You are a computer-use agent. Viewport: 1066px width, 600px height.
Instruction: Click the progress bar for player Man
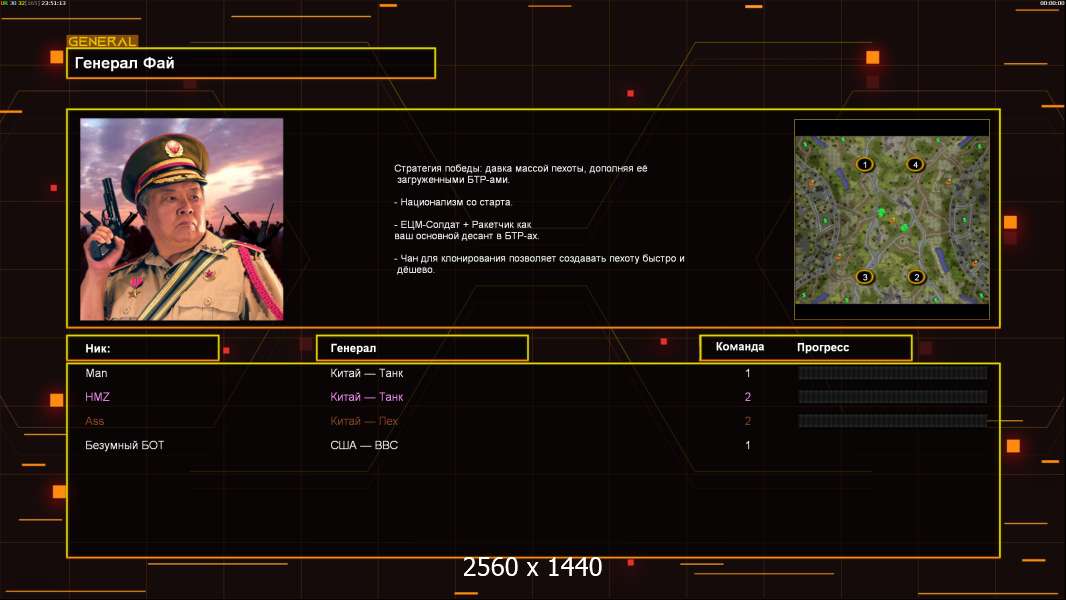(892, 373)
